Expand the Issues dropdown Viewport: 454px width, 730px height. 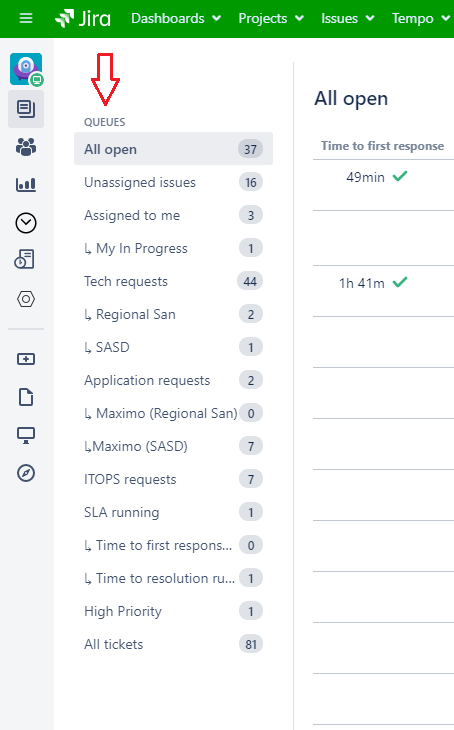[348, 18]
